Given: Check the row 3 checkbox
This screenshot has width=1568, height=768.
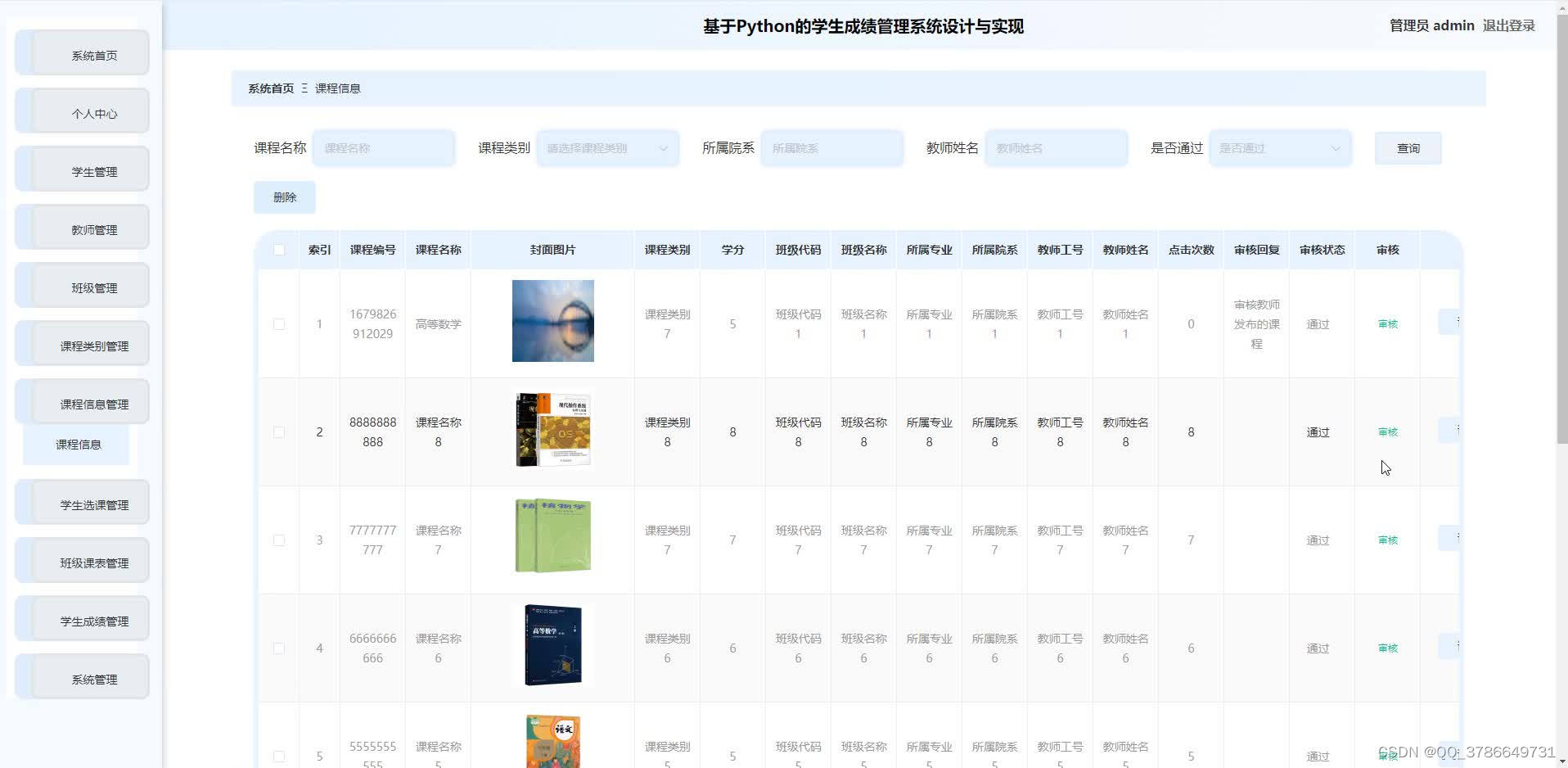Looking at the screenshot, I should tap(279, 540).
